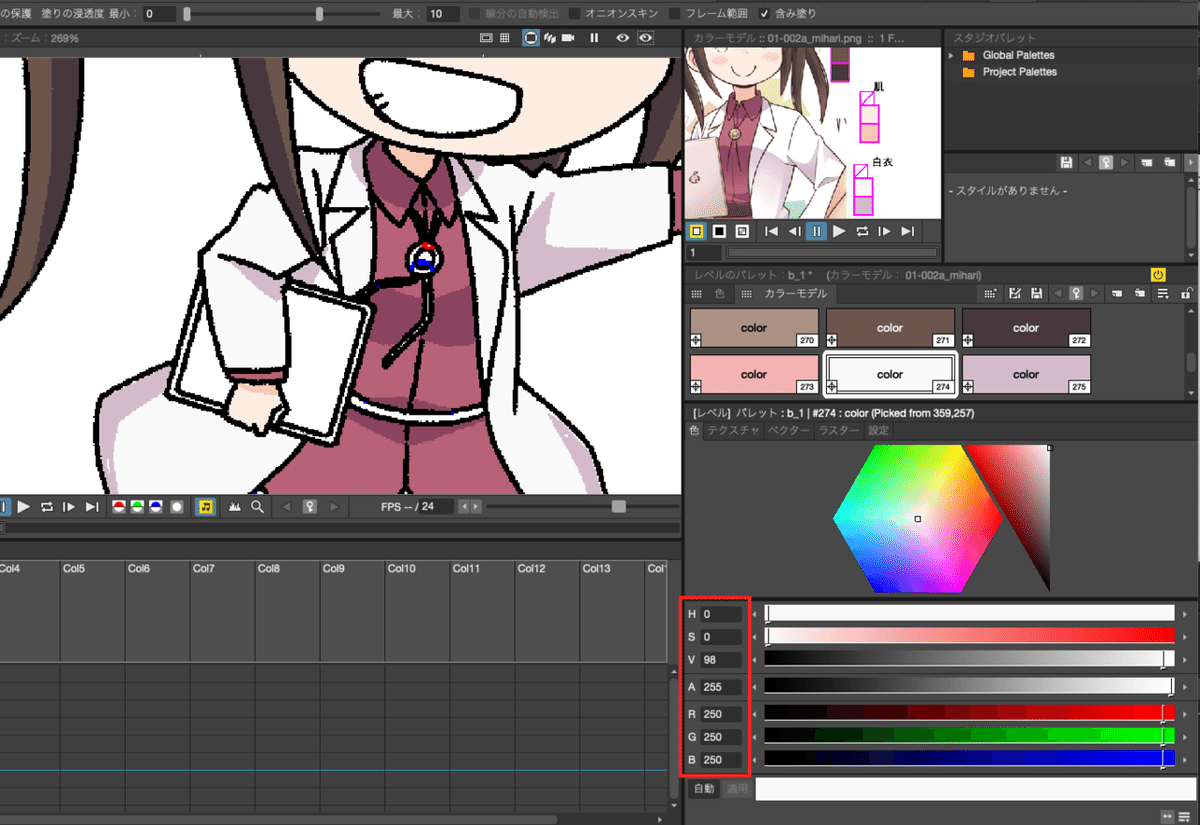Image resolution: width=1200 pixels, height=825 pixels.
Task: Select black background icon in color model viewer
Action: click(718, 231)
